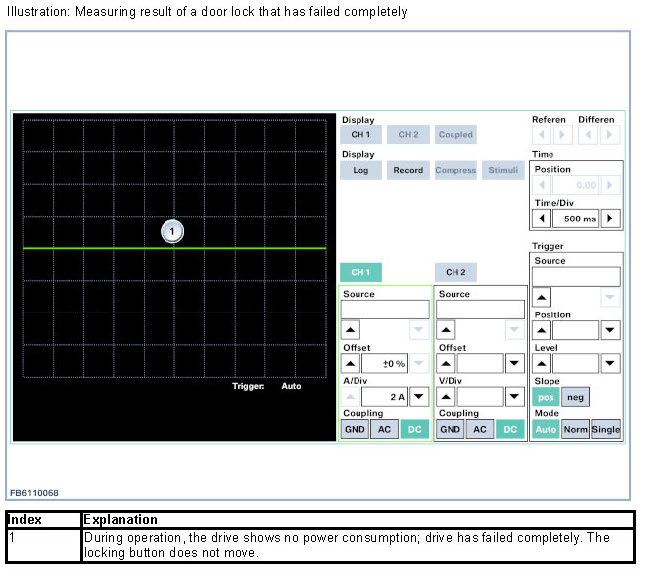Select negative trigger slope
This screenshot has height=571, width=647.
point(575,397)
